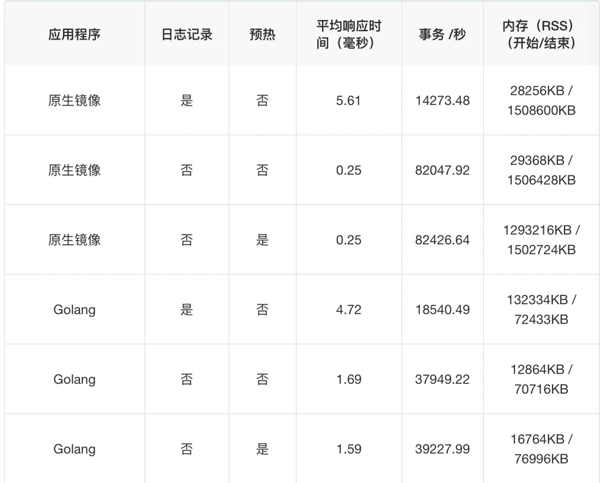Screen dimensions: 600x483
Task: Click the 应用程序 column header
Action: pyautogui.click(x=74, y=34)
